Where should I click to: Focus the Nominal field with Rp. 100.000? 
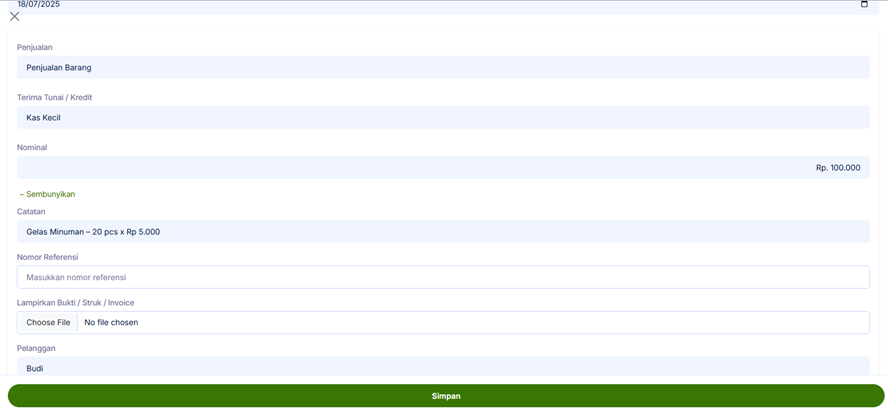[x=443, y=168]
